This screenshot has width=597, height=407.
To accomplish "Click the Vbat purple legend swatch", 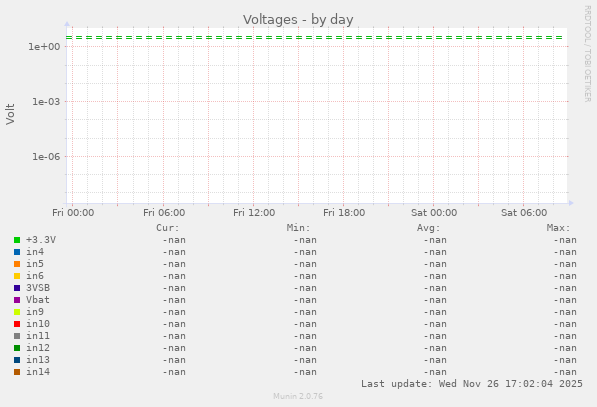I will [17, 300].
